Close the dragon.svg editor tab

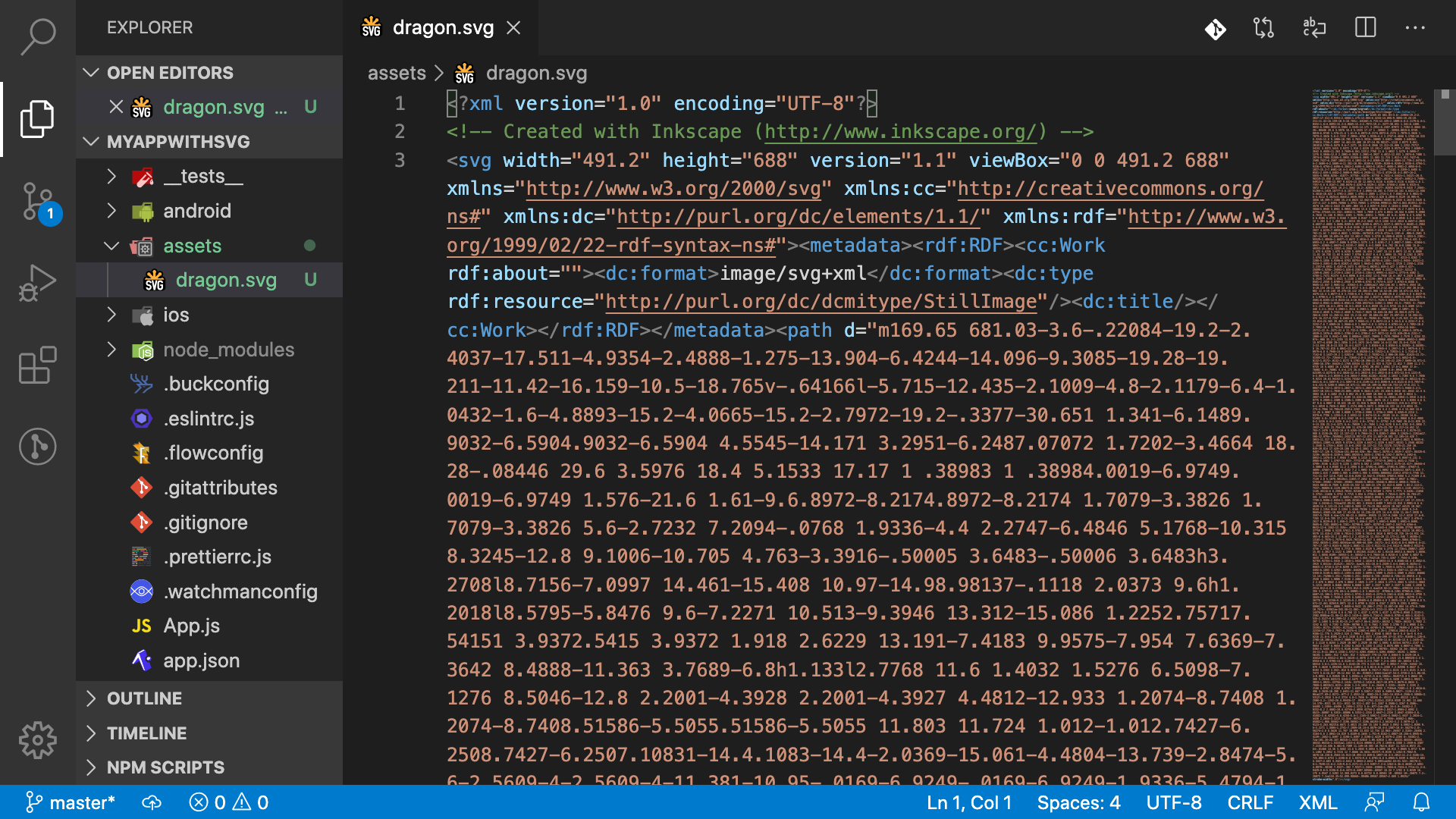click(x=513, y=28)
